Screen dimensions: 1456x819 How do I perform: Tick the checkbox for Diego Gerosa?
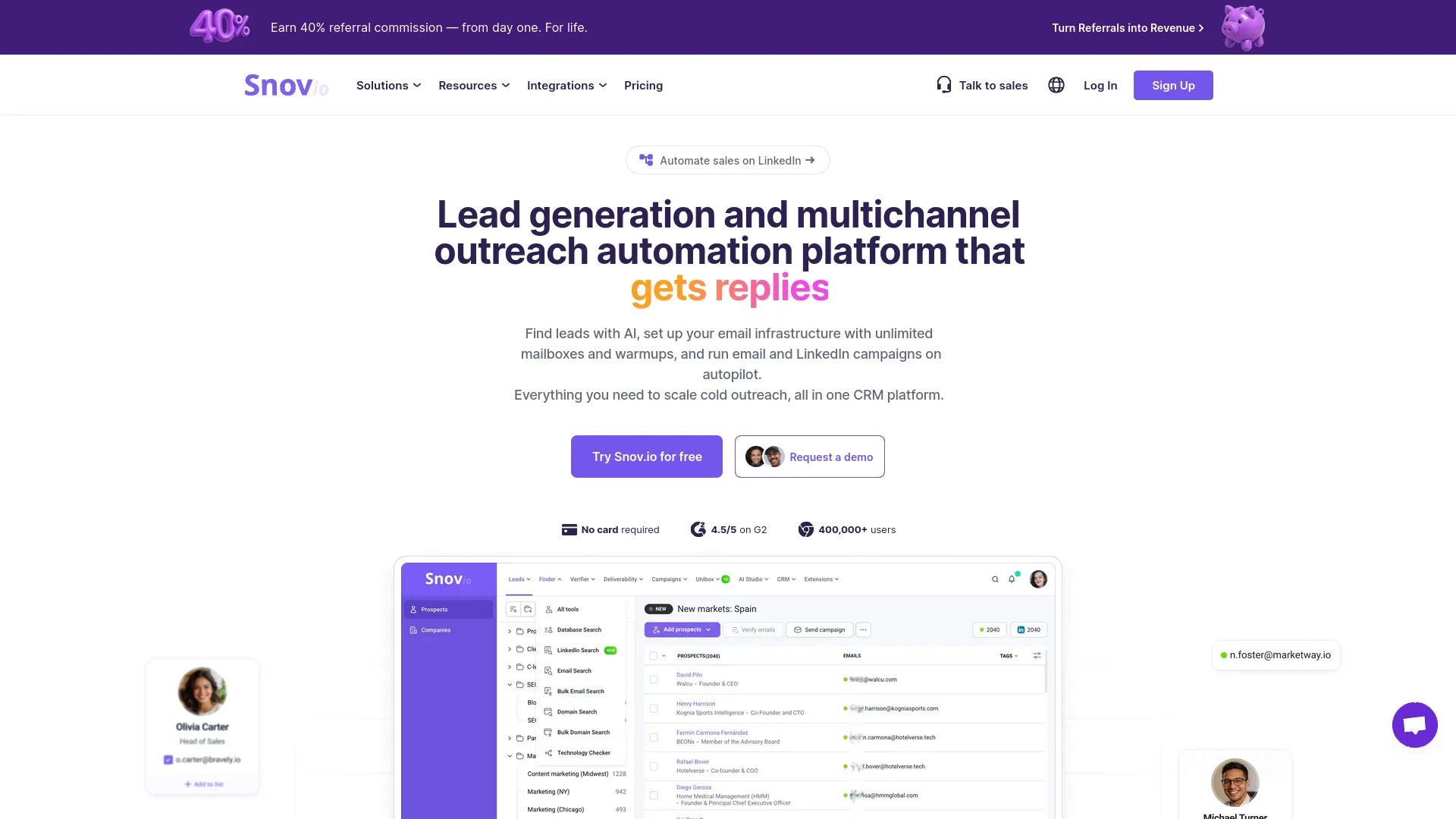click(x=654, y=795)
